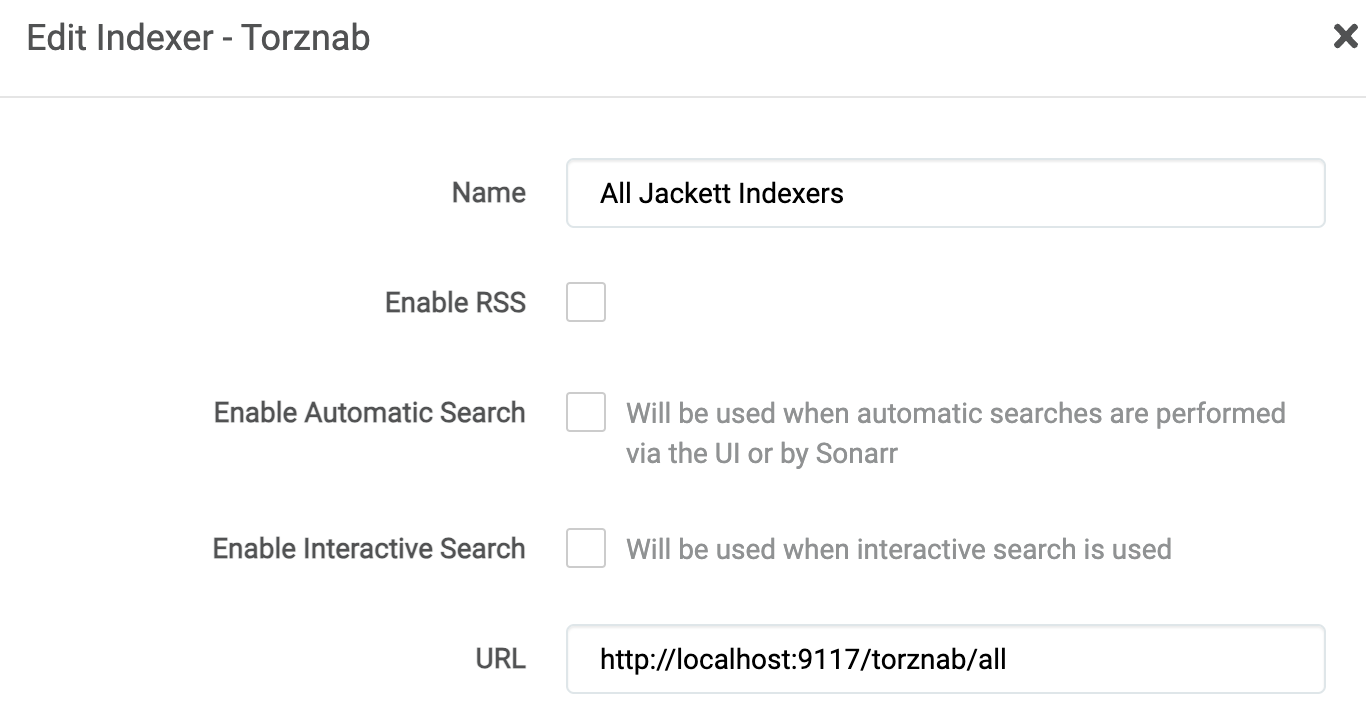1366x726 pixels.
Task: Click the 'Name' field label
Action: (487, 193)
